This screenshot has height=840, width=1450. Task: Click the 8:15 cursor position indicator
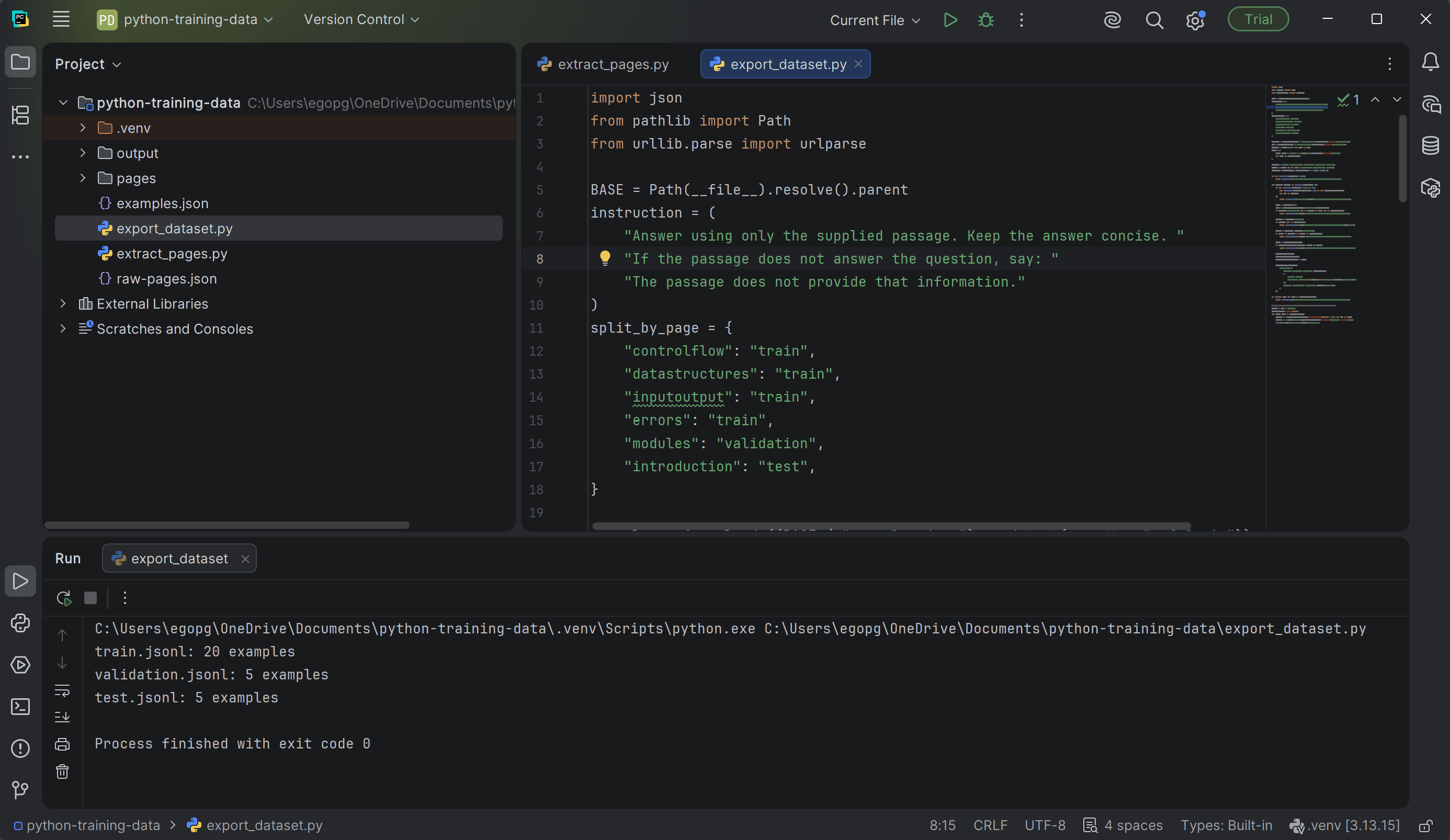point(942,825)
